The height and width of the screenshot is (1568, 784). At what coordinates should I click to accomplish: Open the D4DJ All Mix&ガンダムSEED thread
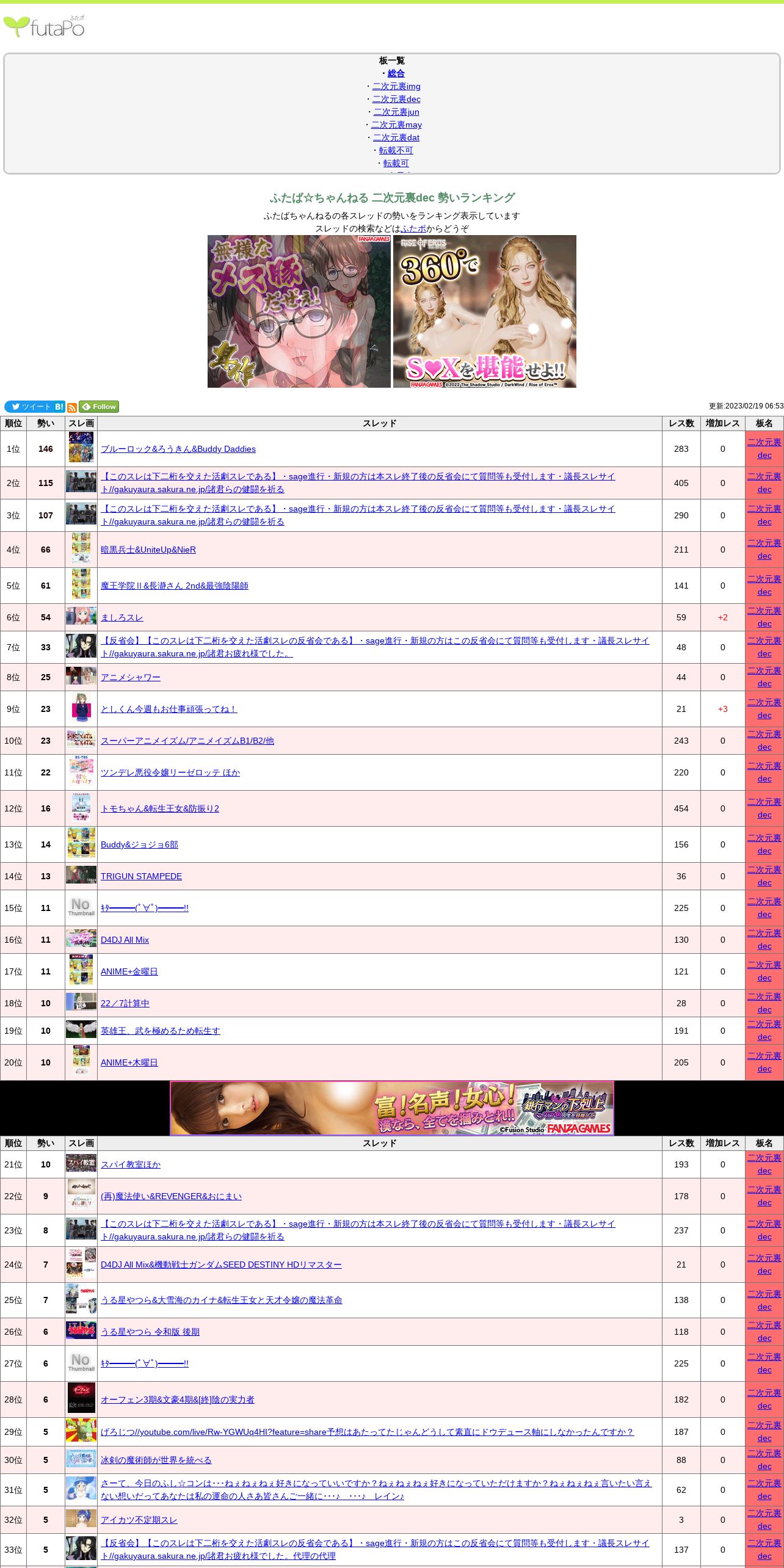[x=221, y=1265]
